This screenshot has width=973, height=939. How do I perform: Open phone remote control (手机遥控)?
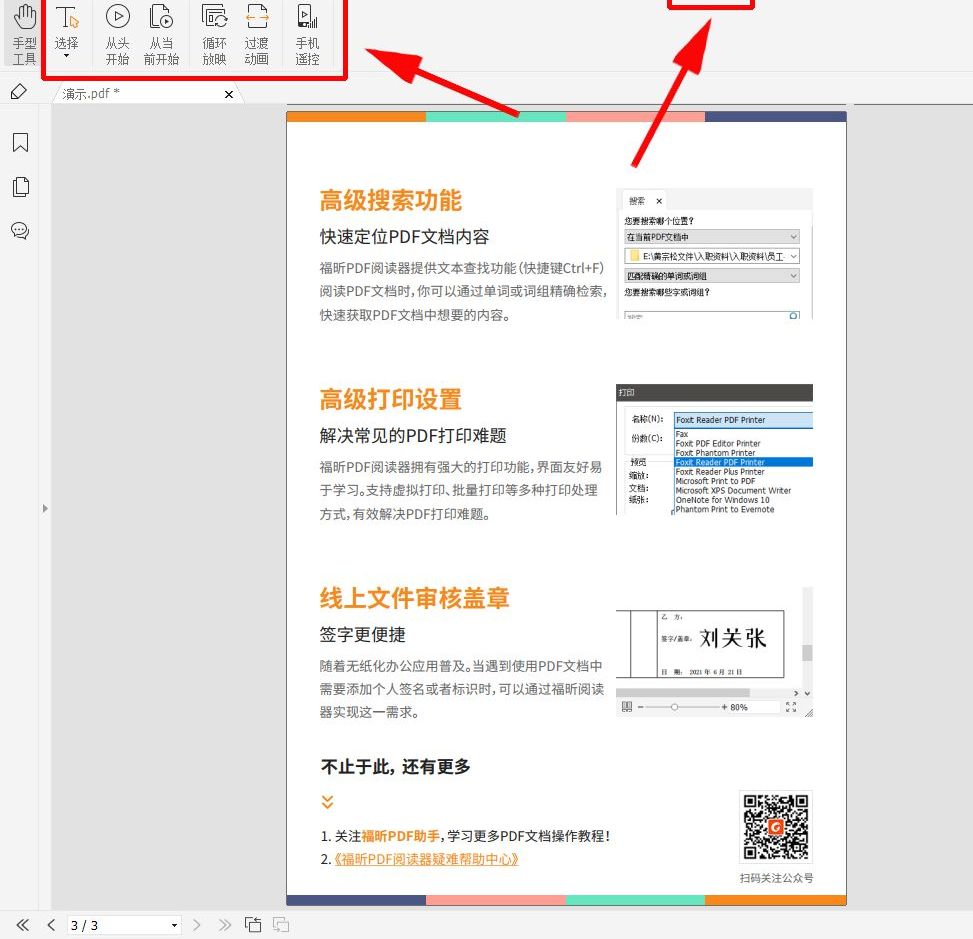point(307,34)
